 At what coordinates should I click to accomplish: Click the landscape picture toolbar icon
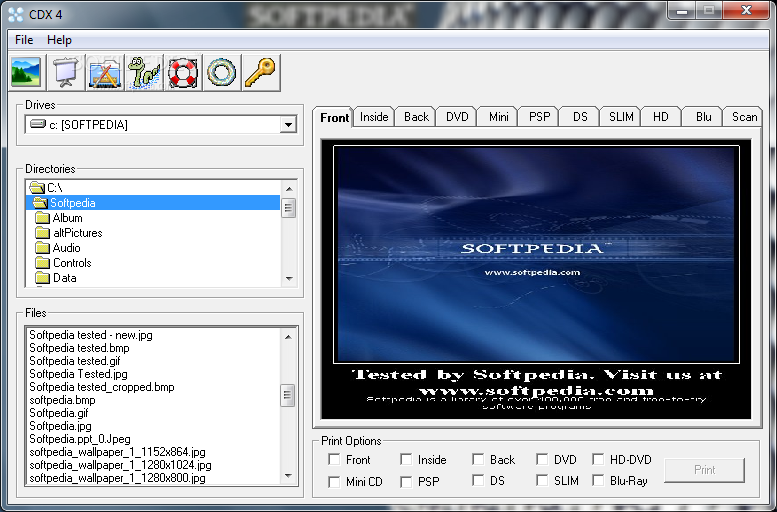[x=26, y=72]
